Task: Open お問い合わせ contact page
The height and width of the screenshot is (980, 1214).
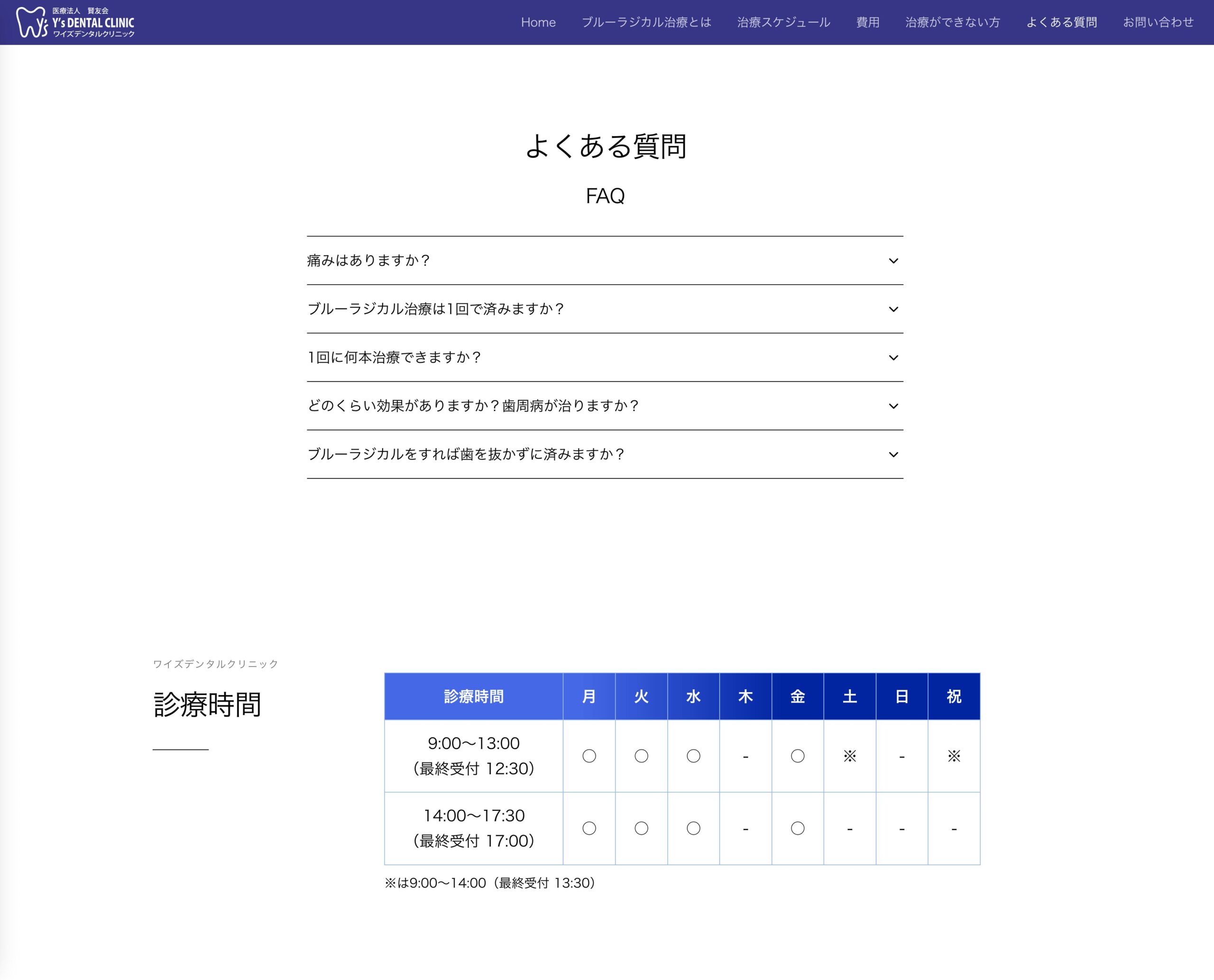Action: click(1158, 22)
